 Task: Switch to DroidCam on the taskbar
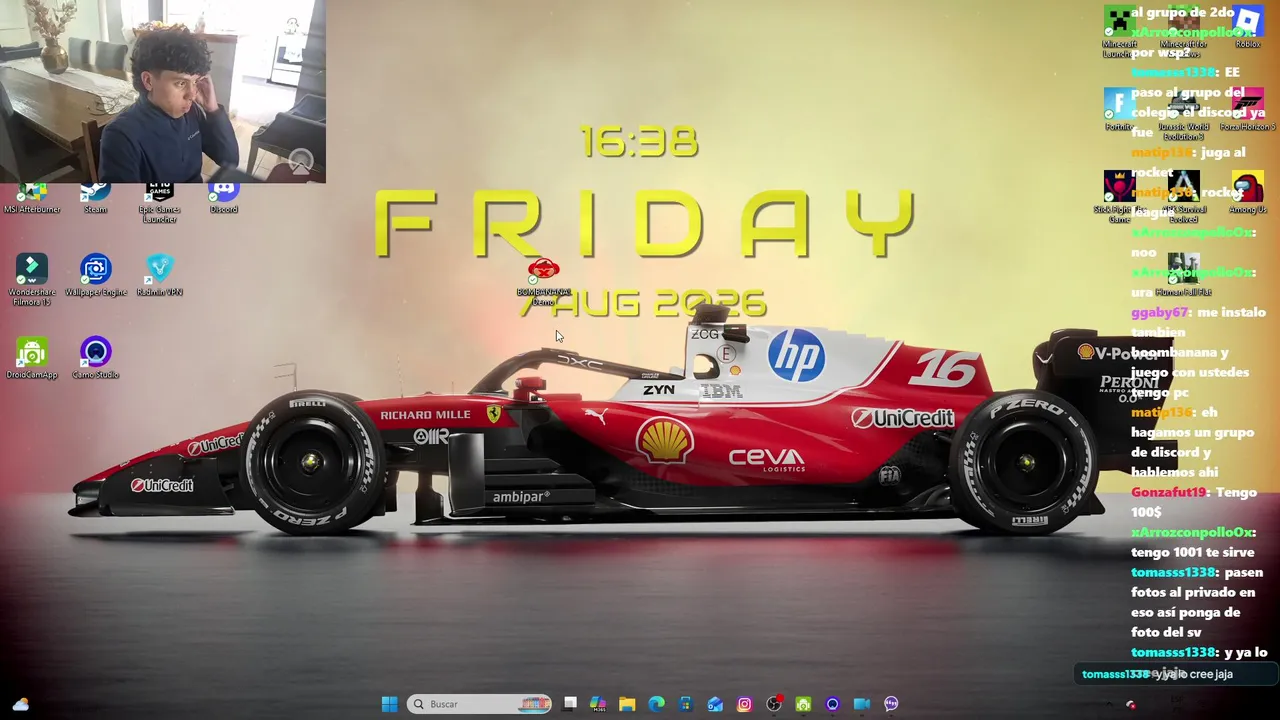point(803,704)
